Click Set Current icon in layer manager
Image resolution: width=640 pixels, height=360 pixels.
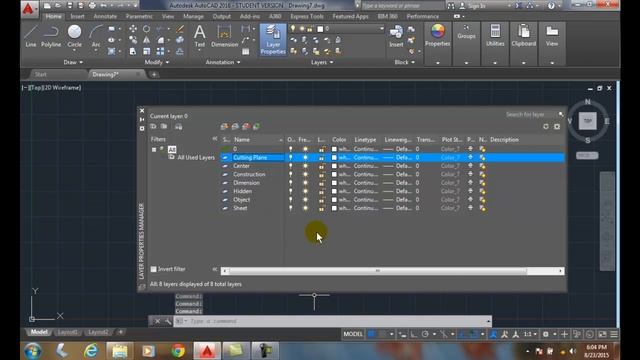pos(256,127)
